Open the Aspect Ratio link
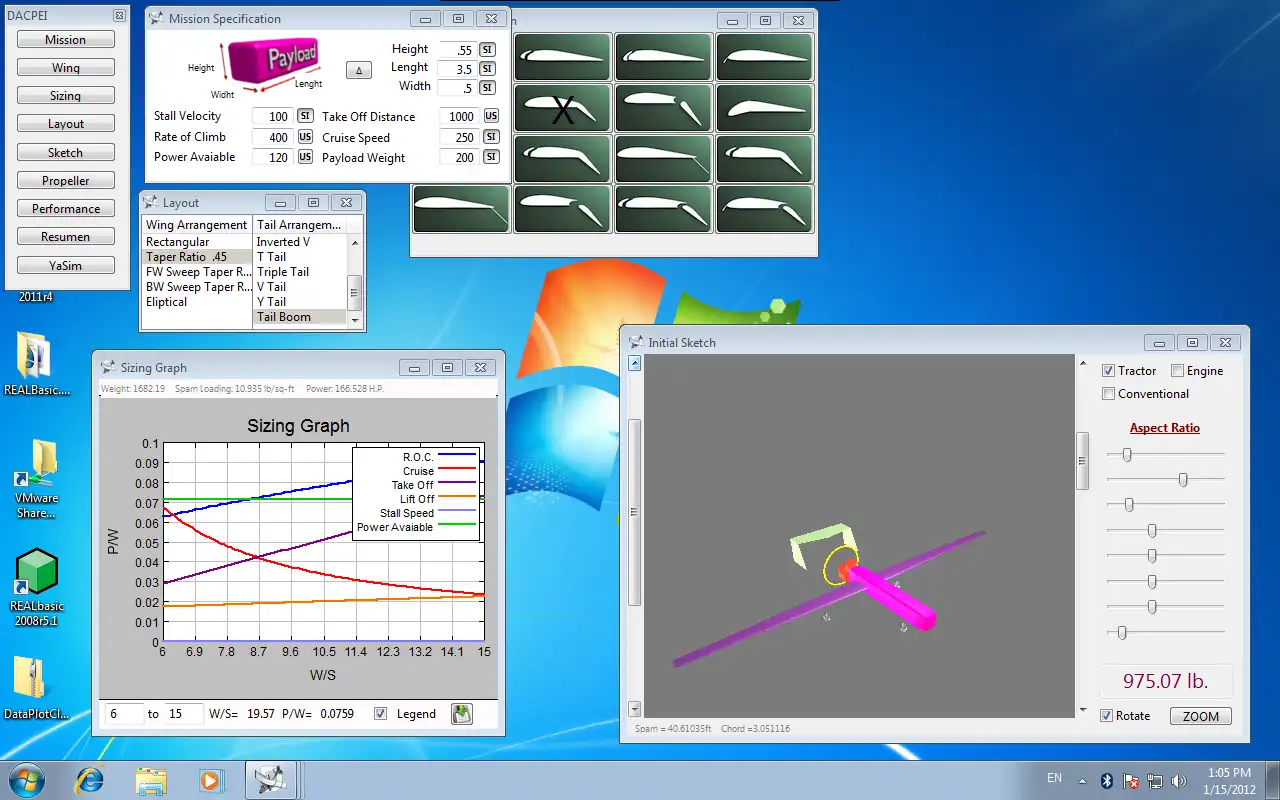Screen dimensions: 1280x800 pyautogui.click(x=1164, y=427)
